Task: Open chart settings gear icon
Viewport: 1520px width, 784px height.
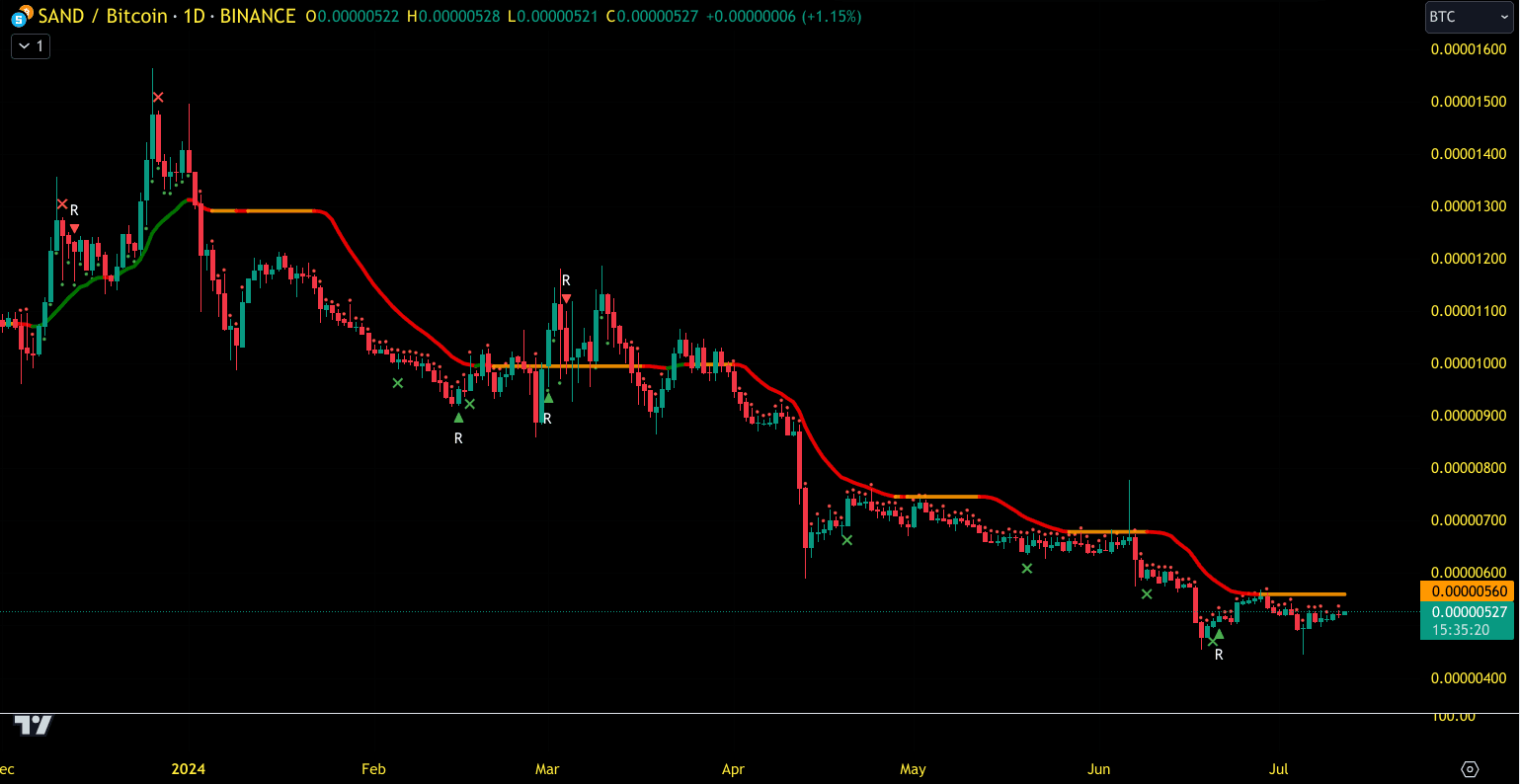Action: tap(1470, 769)
